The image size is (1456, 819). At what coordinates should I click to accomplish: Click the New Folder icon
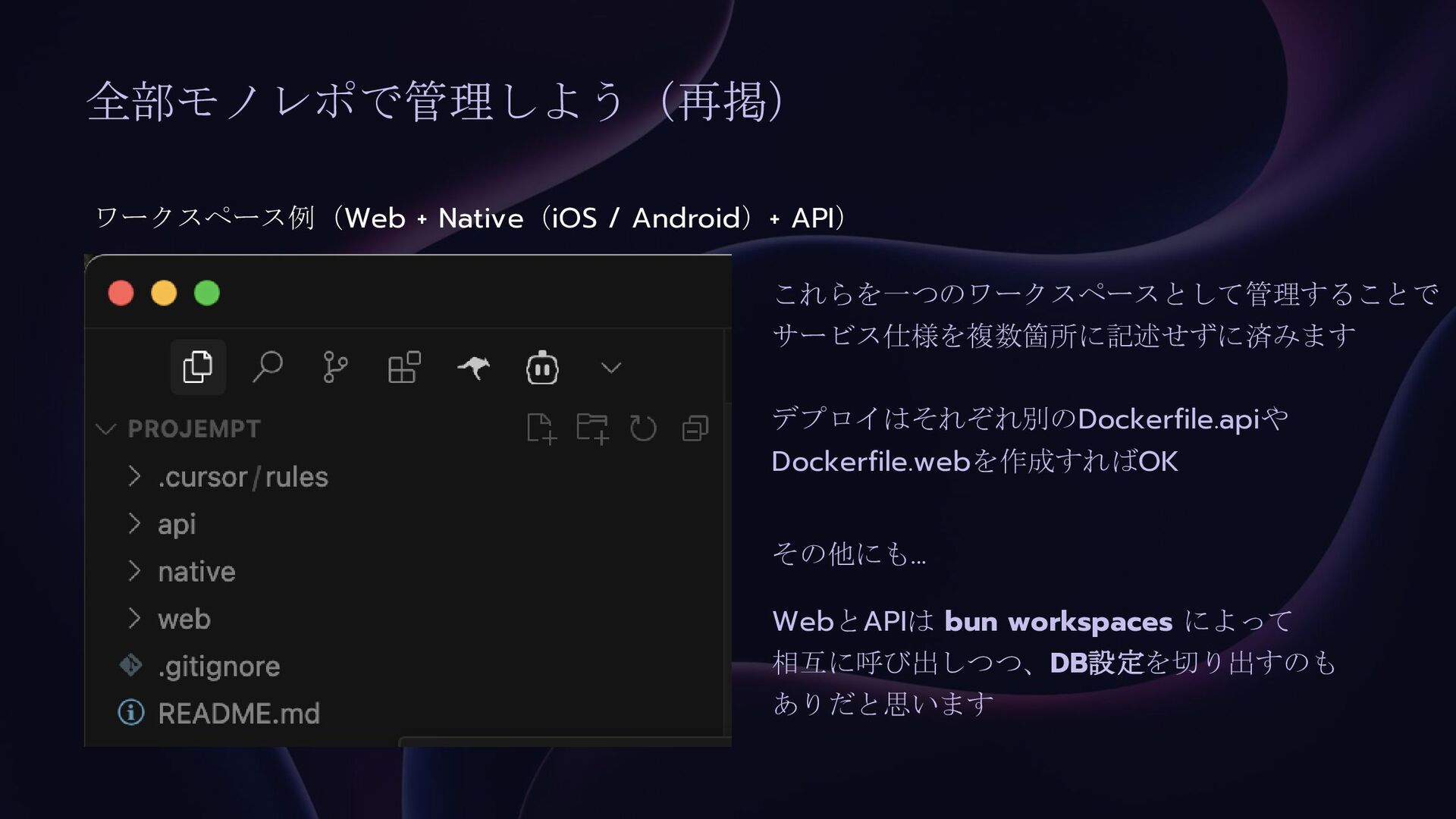pyautogui.click(x=592, y=428)
